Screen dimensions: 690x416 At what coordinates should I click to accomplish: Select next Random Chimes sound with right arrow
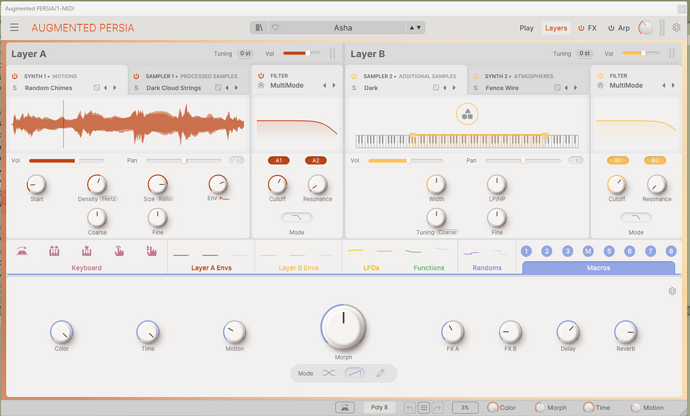coord(115,88)
